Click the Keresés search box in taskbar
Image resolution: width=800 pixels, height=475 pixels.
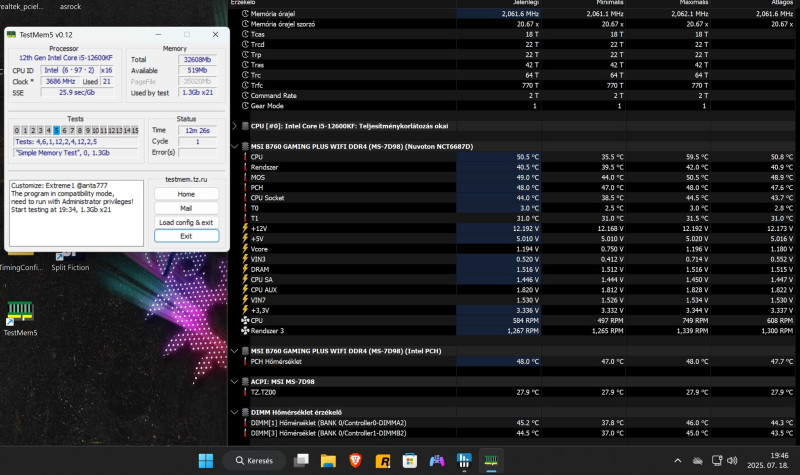pos(255,461)
